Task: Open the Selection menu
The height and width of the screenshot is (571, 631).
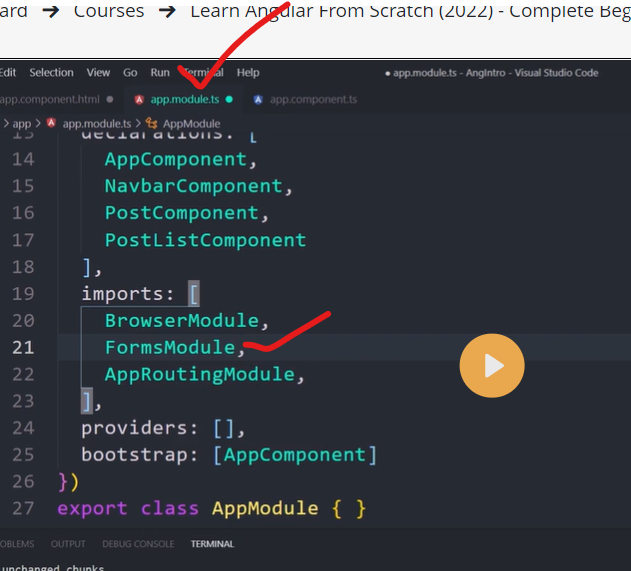Action: (51, 72)
